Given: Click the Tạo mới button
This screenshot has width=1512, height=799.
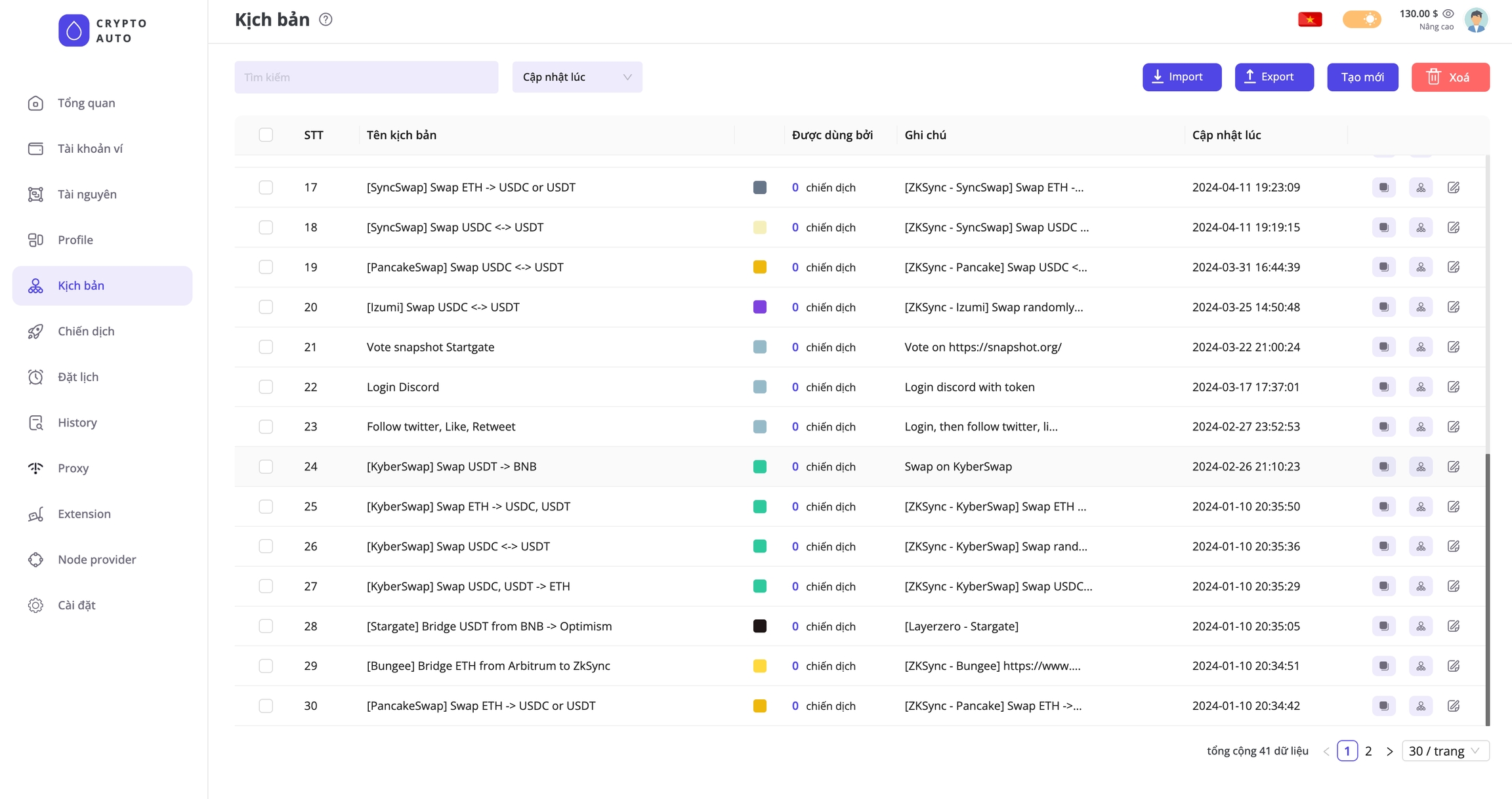Looking at the screenshot, I should [x=1362, y=77].
